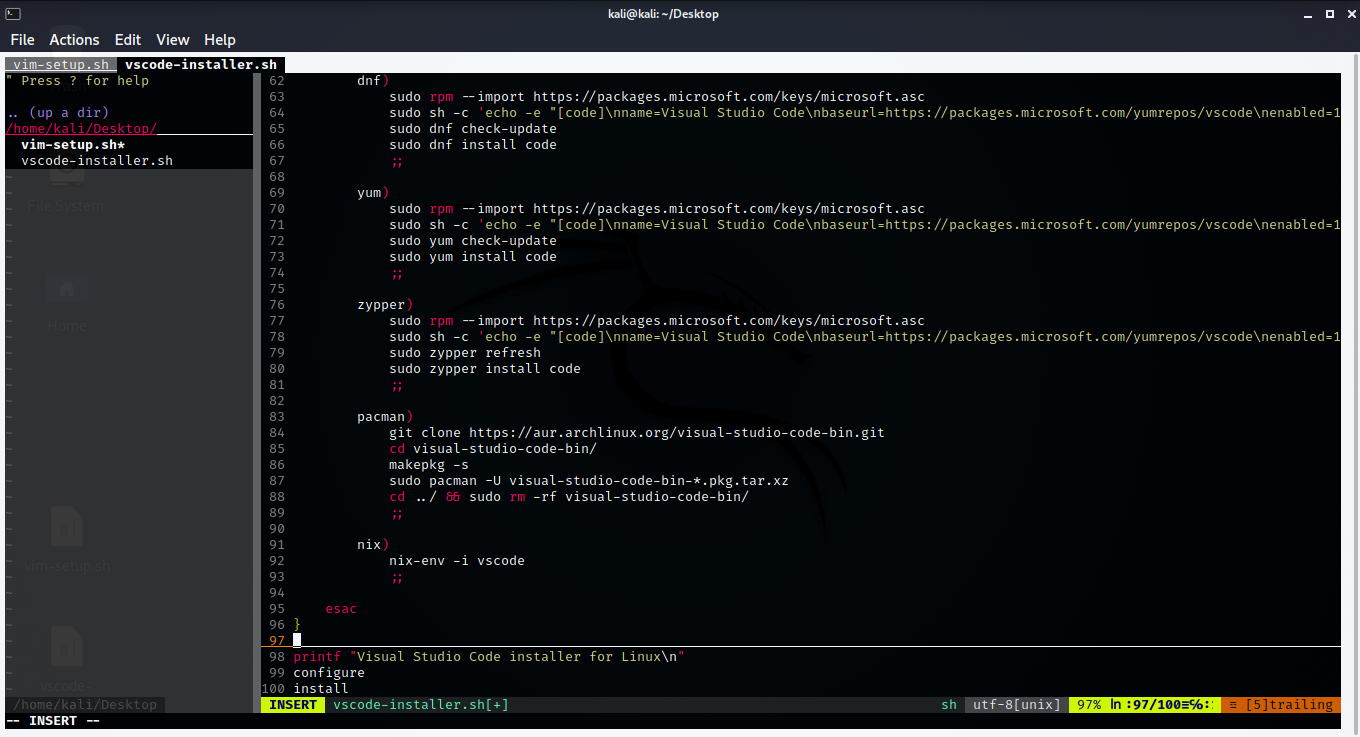Place cursor on the yum) case label

[373, 193]
